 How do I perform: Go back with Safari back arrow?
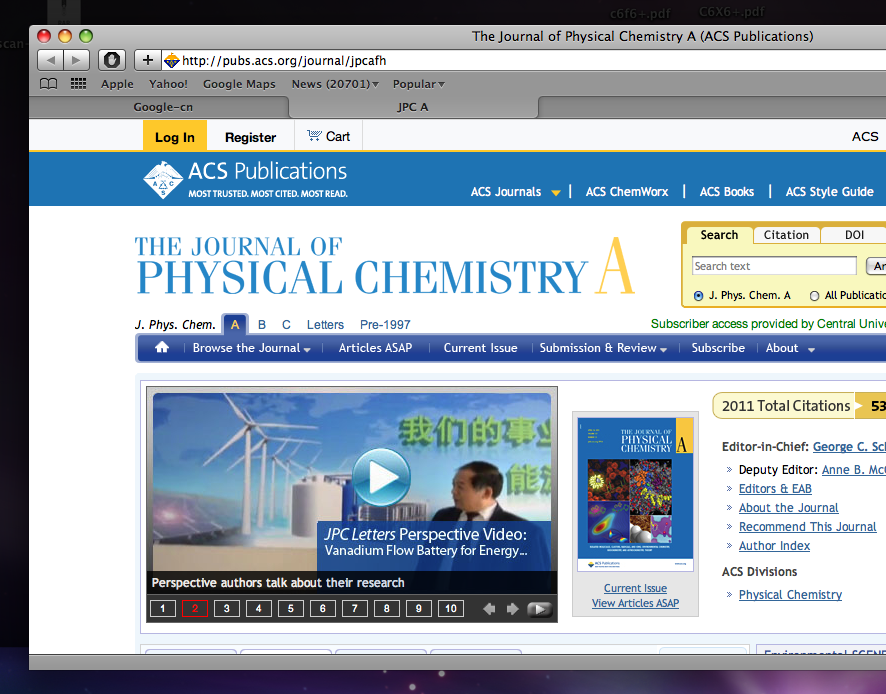point(50,60)
